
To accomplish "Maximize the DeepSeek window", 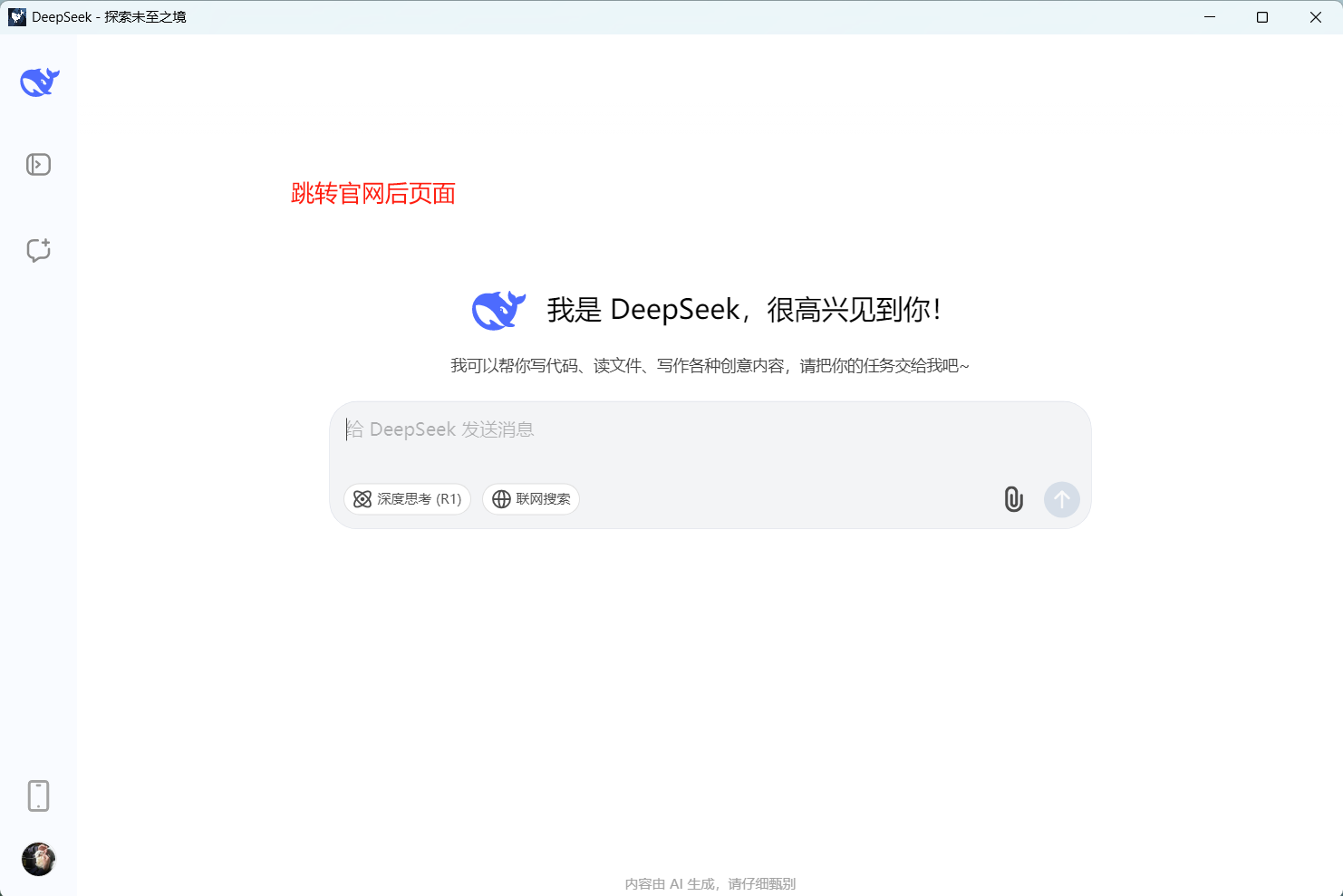I will (1262, 17).
